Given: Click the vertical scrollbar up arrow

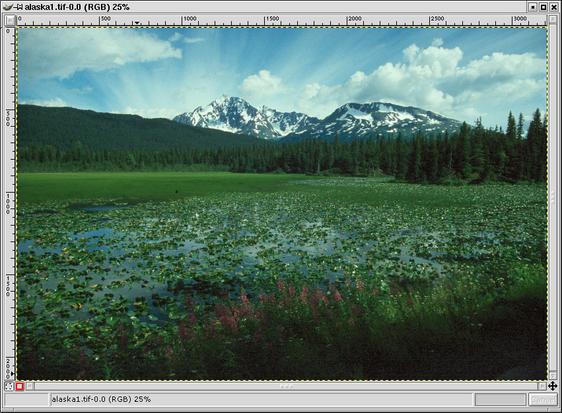Looking at the screenshot, I should [x=552, y=20].
